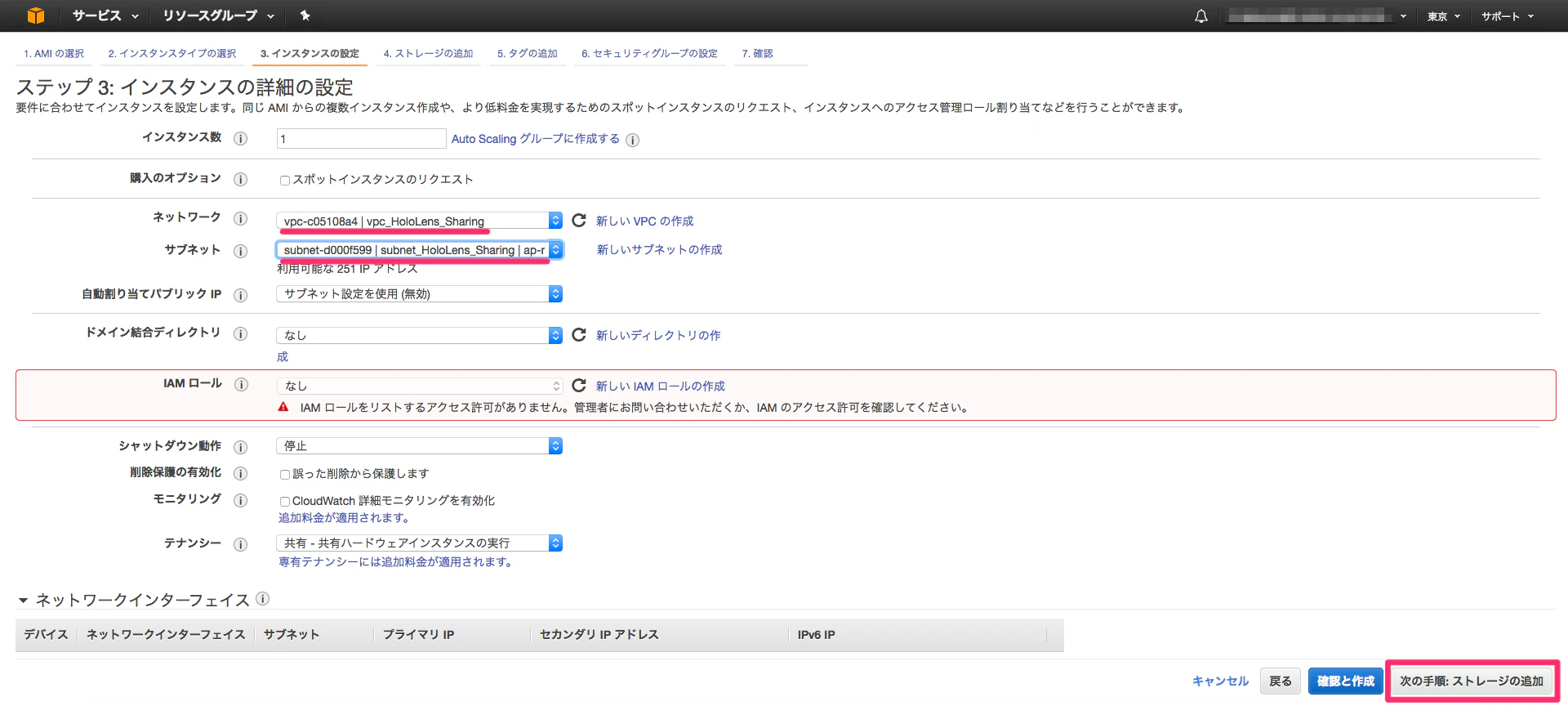
Task: Click info icon next to ネットワークインターフェイス heading
Action: pos(262,598)
